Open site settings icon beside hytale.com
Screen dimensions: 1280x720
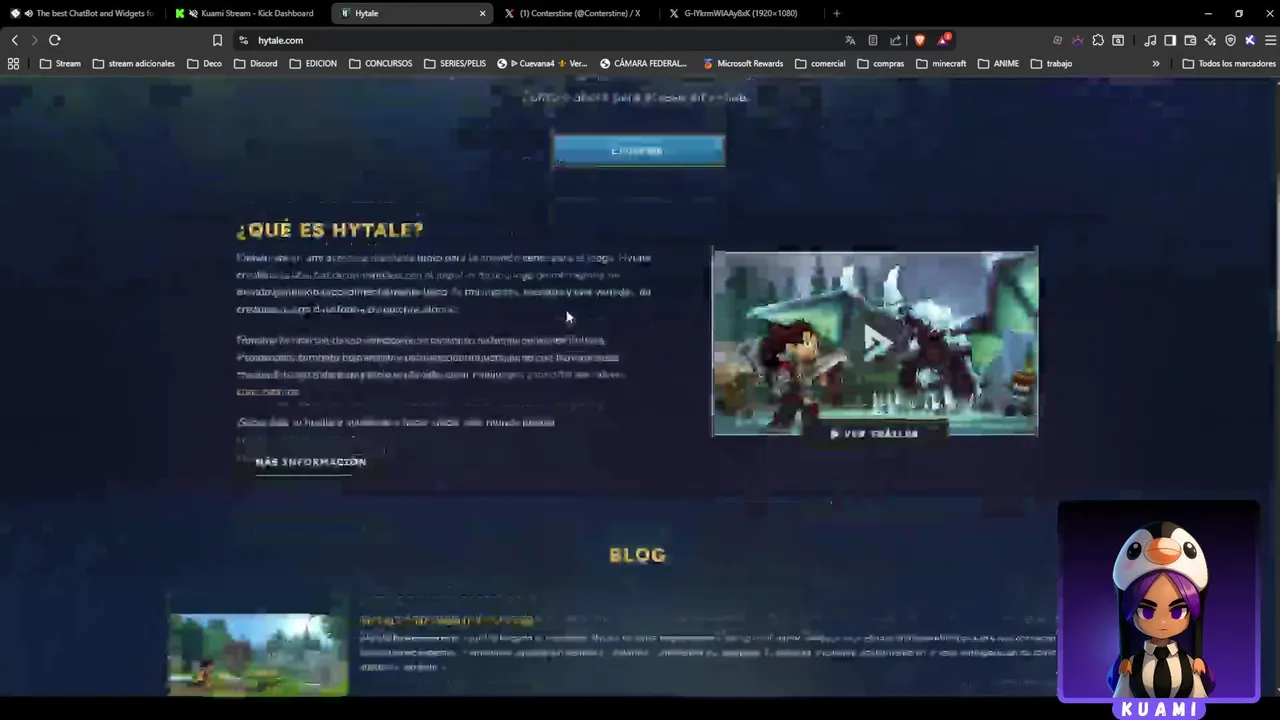[243, 40]
